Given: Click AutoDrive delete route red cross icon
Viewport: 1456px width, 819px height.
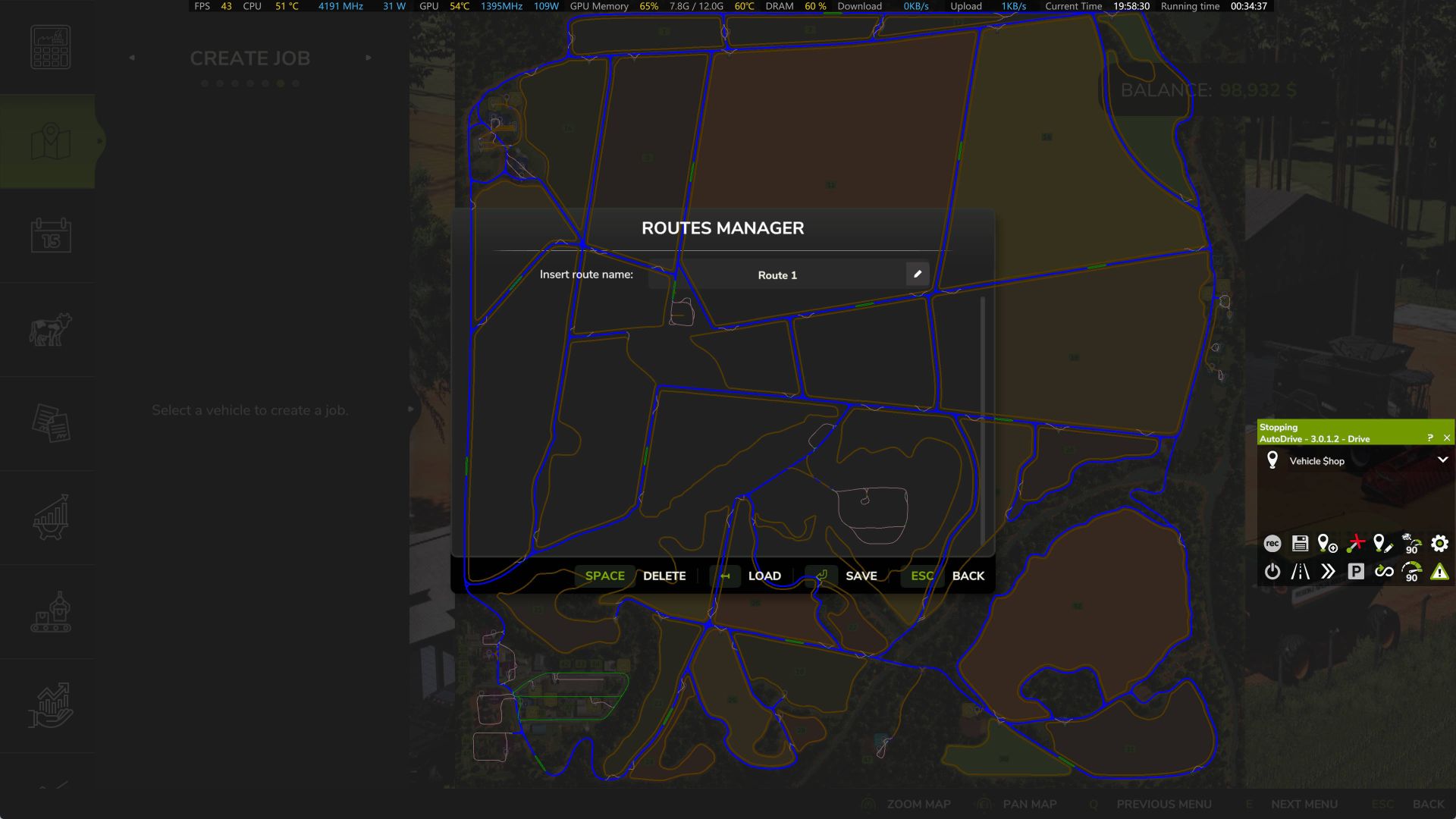Looking at the screenshot, I should 1356,543.
